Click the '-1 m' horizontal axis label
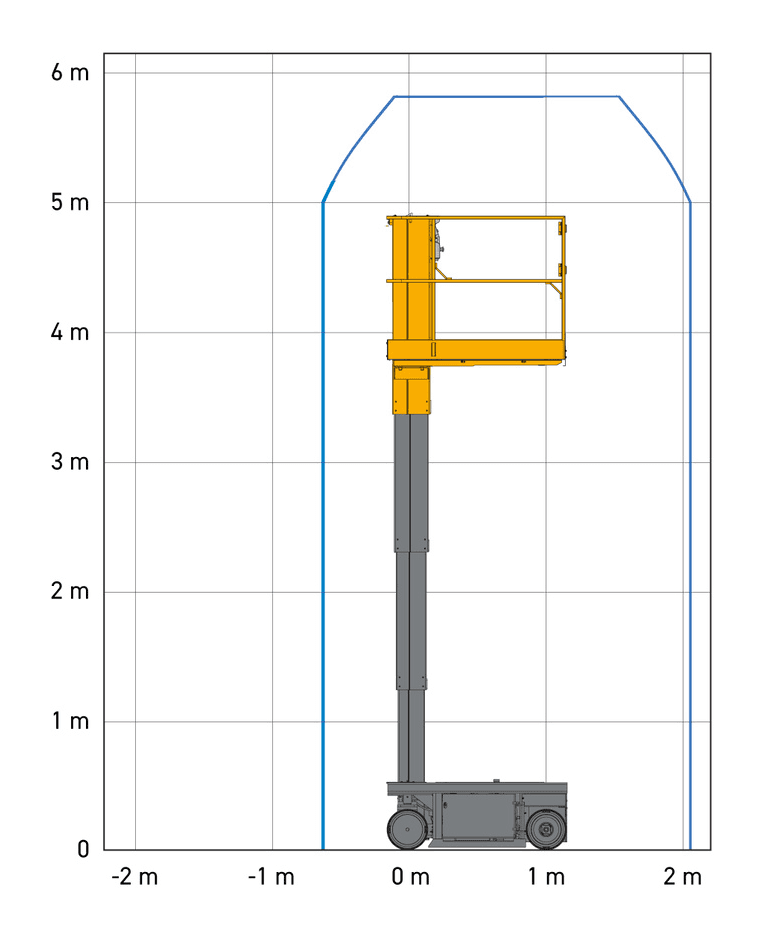 pyautogui.click(x=271, y=877)
